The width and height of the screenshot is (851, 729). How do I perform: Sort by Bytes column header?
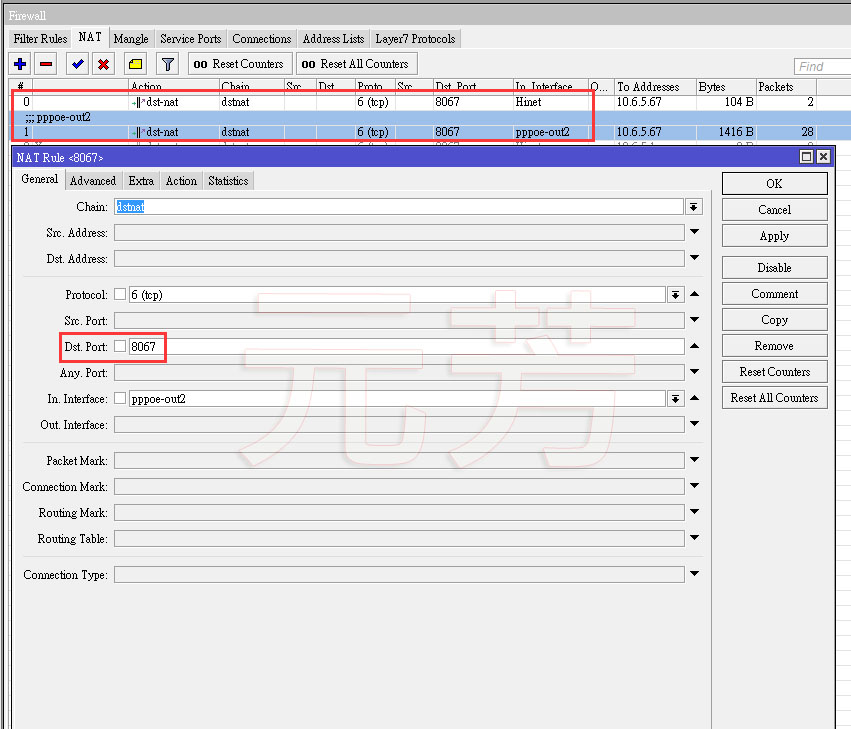pyautogui.click(x=726, y=87)
